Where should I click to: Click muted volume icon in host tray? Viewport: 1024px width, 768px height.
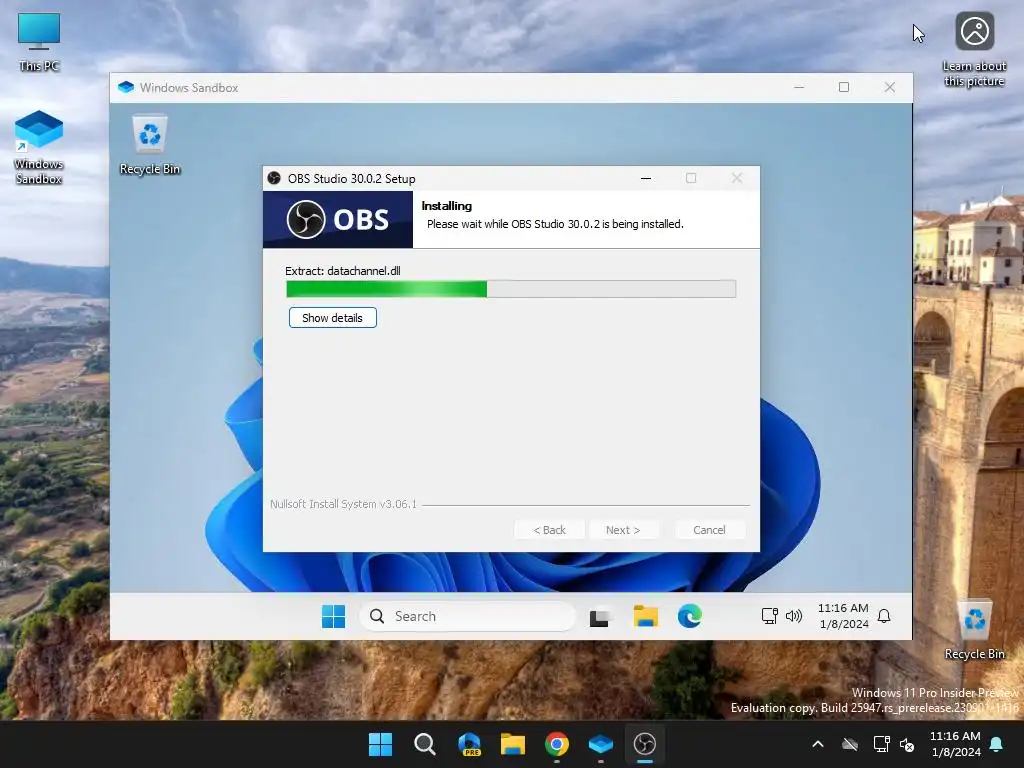[x=907, y=744]
